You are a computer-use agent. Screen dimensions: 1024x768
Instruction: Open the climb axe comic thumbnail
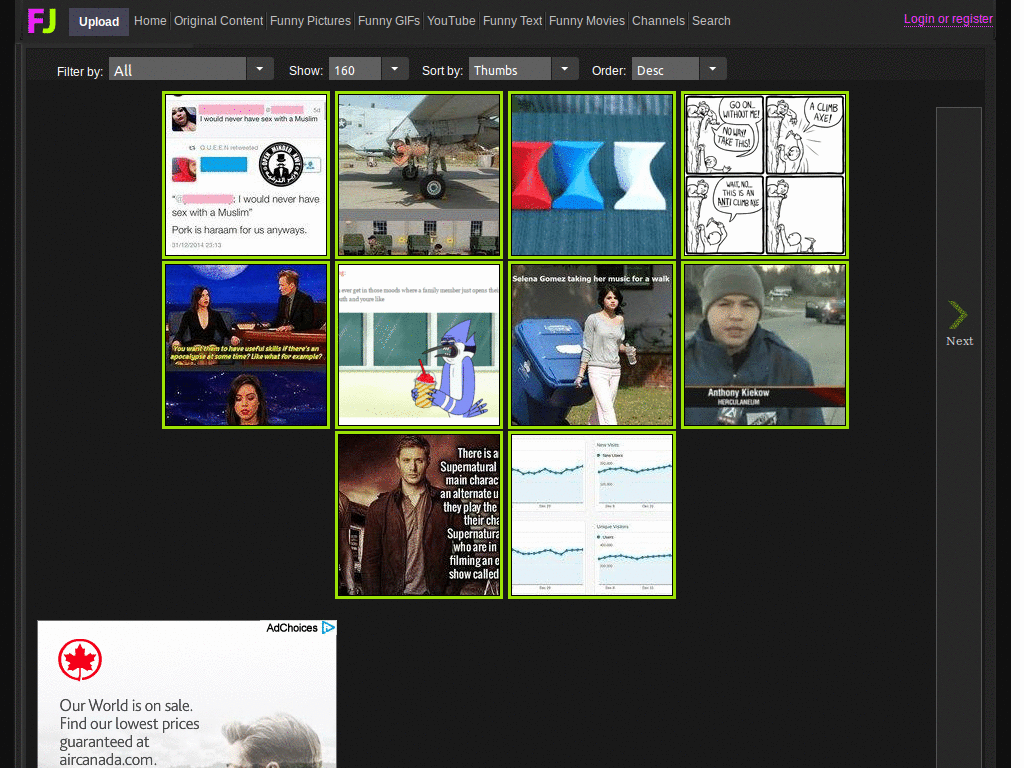[765, 175]
